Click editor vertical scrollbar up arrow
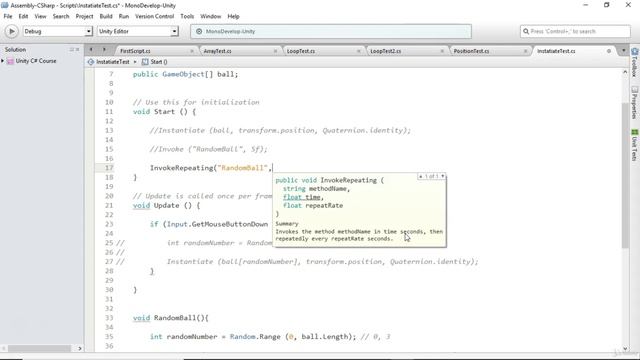Image resolution: width=640 pixels, height=360 pixels. coord(625,72)
